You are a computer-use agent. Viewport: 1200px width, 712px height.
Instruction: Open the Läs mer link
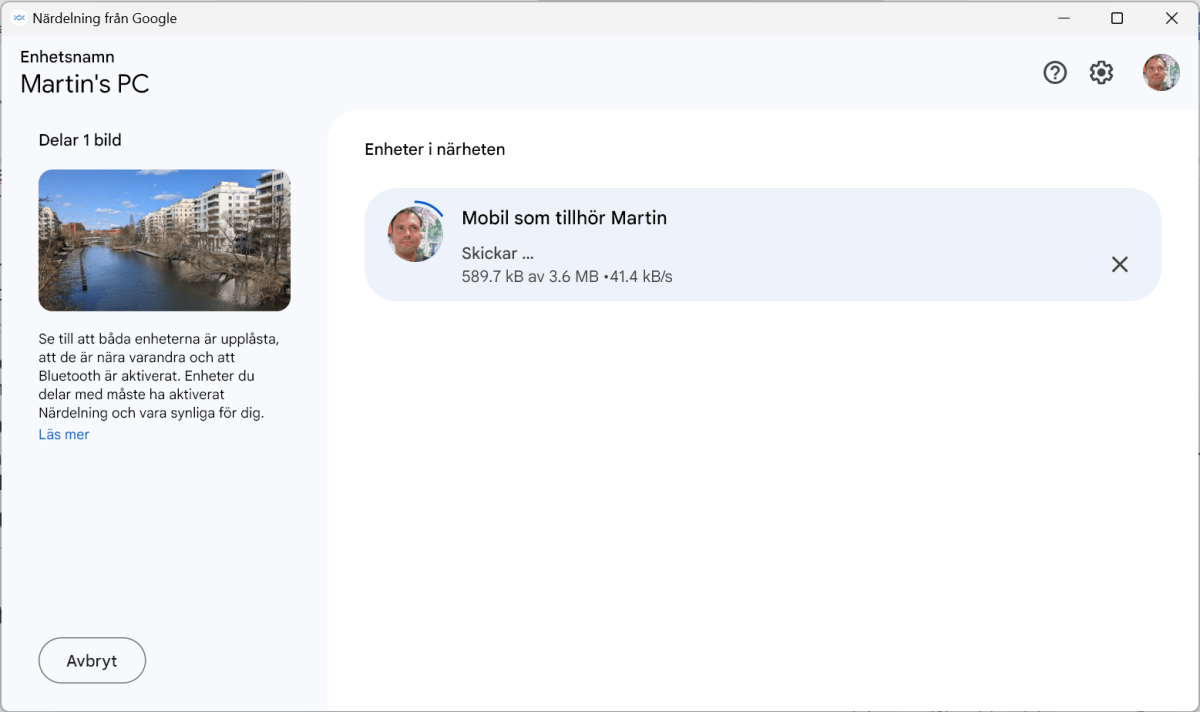[64, 434]
